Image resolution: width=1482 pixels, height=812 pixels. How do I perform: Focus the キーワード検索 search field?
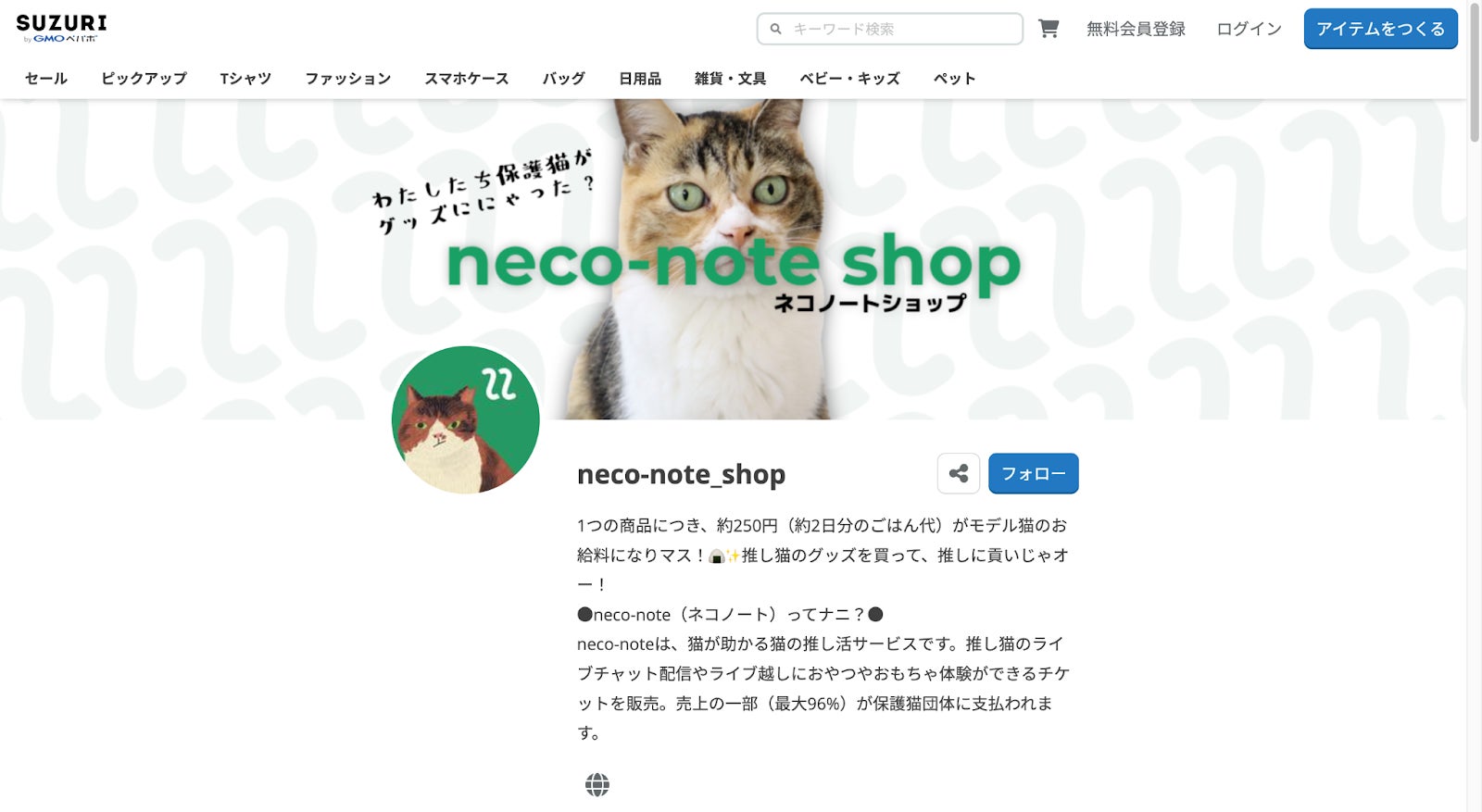point(890,29)
